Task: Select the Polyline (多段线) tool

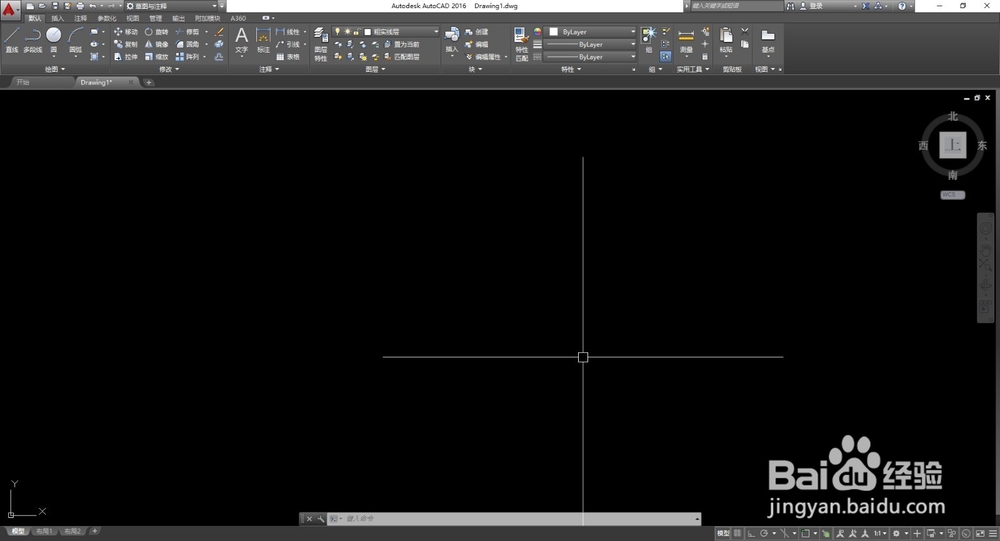Action: (x=33, y=40)
